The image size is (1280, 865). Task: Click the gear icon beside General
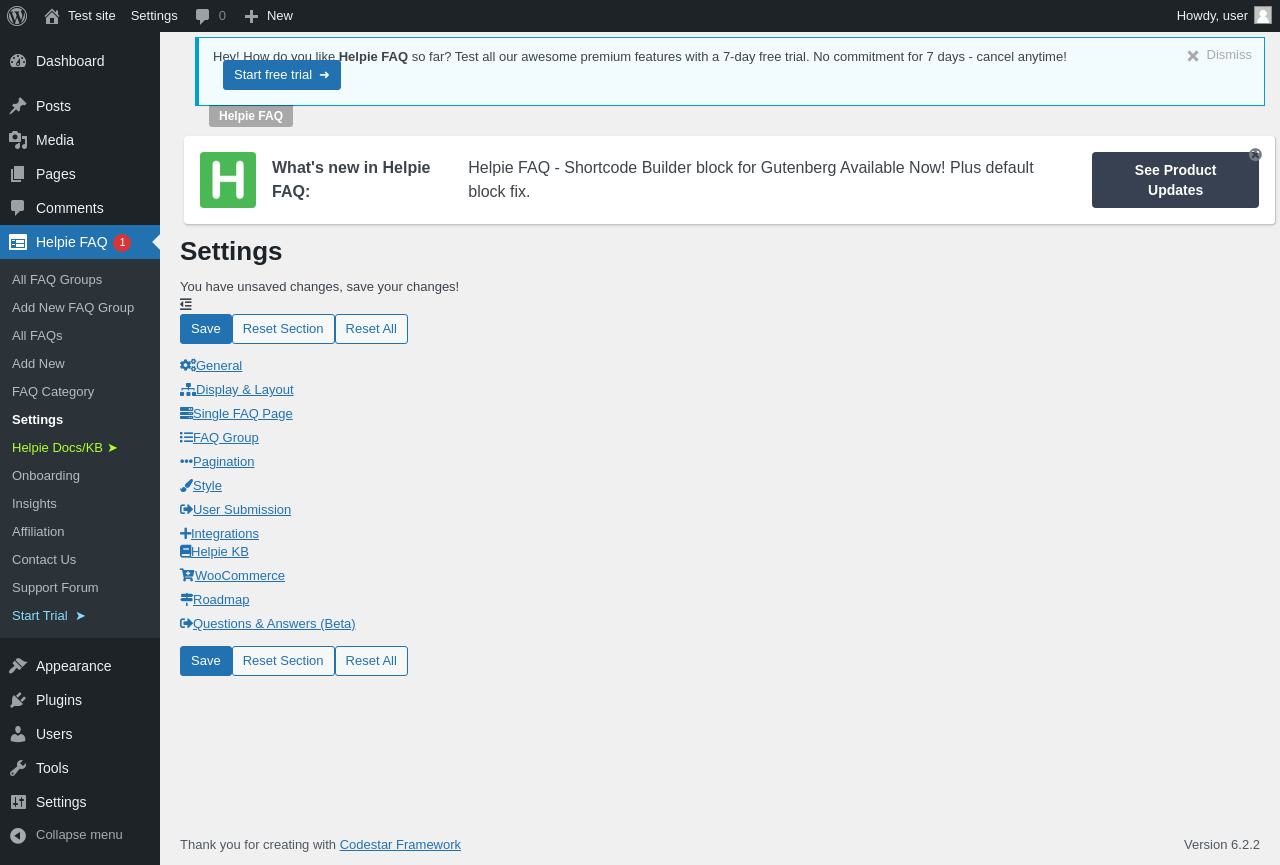(x=188, y=365)
